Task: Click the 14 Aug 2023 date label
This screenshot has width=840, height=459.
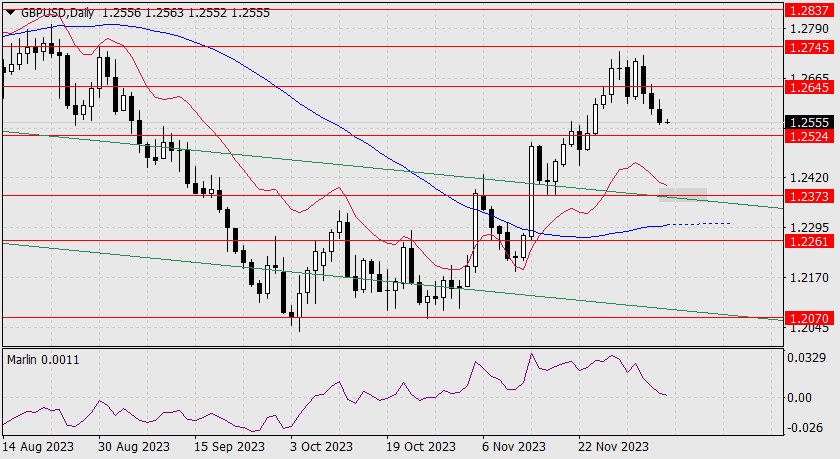Action: point(39,447)
